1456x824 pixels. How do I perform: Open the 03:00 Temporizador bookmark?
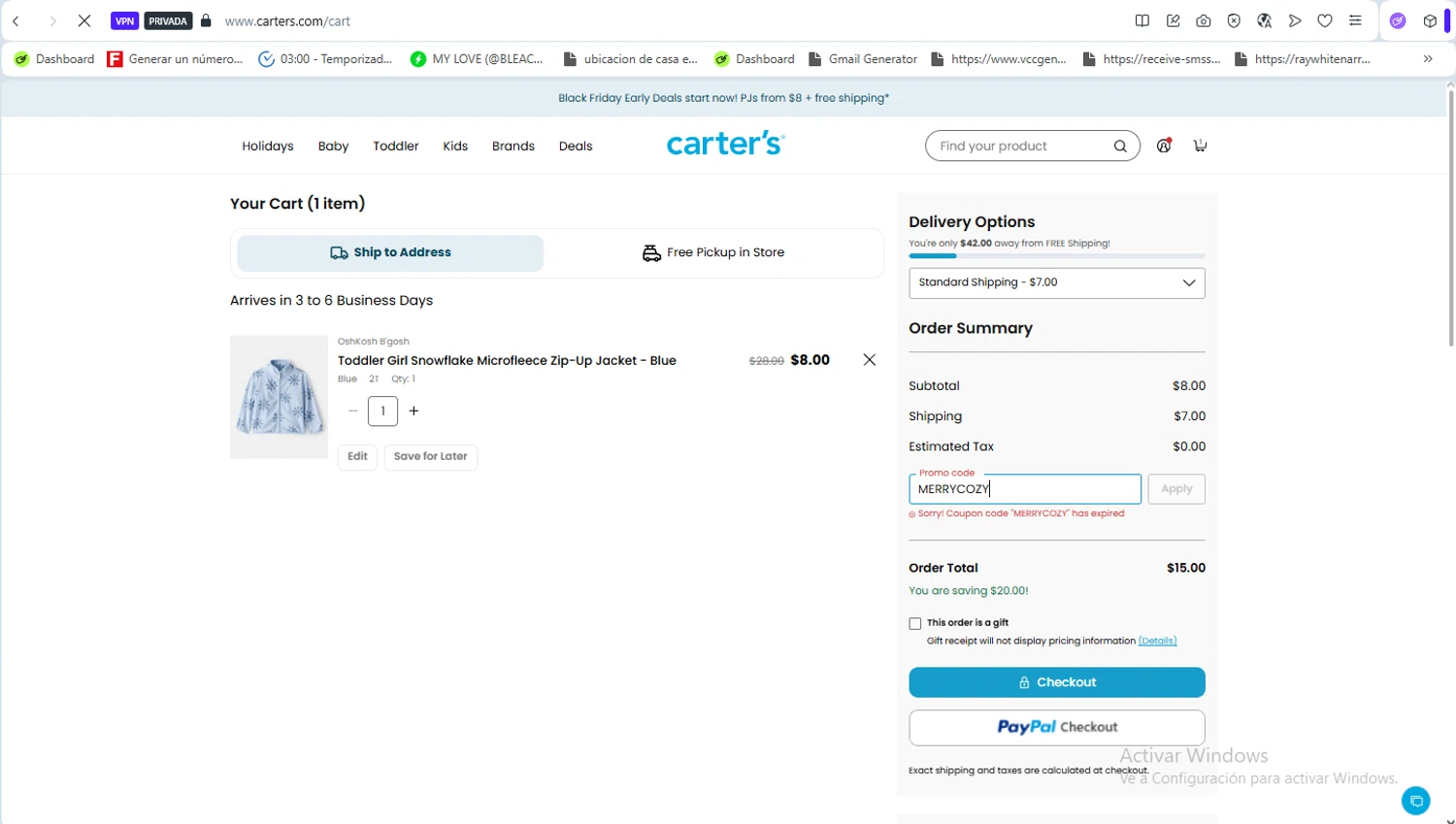coord(325,59)
